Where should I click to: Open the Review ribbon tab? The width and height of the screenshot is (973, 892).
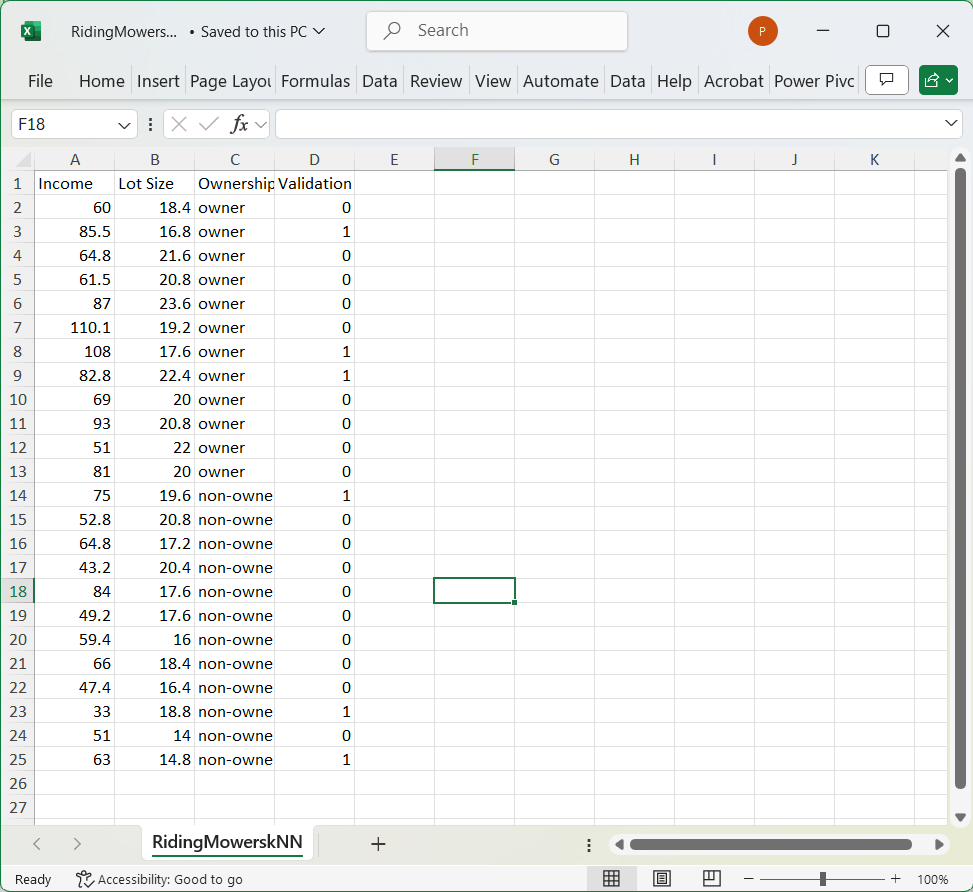435,80
